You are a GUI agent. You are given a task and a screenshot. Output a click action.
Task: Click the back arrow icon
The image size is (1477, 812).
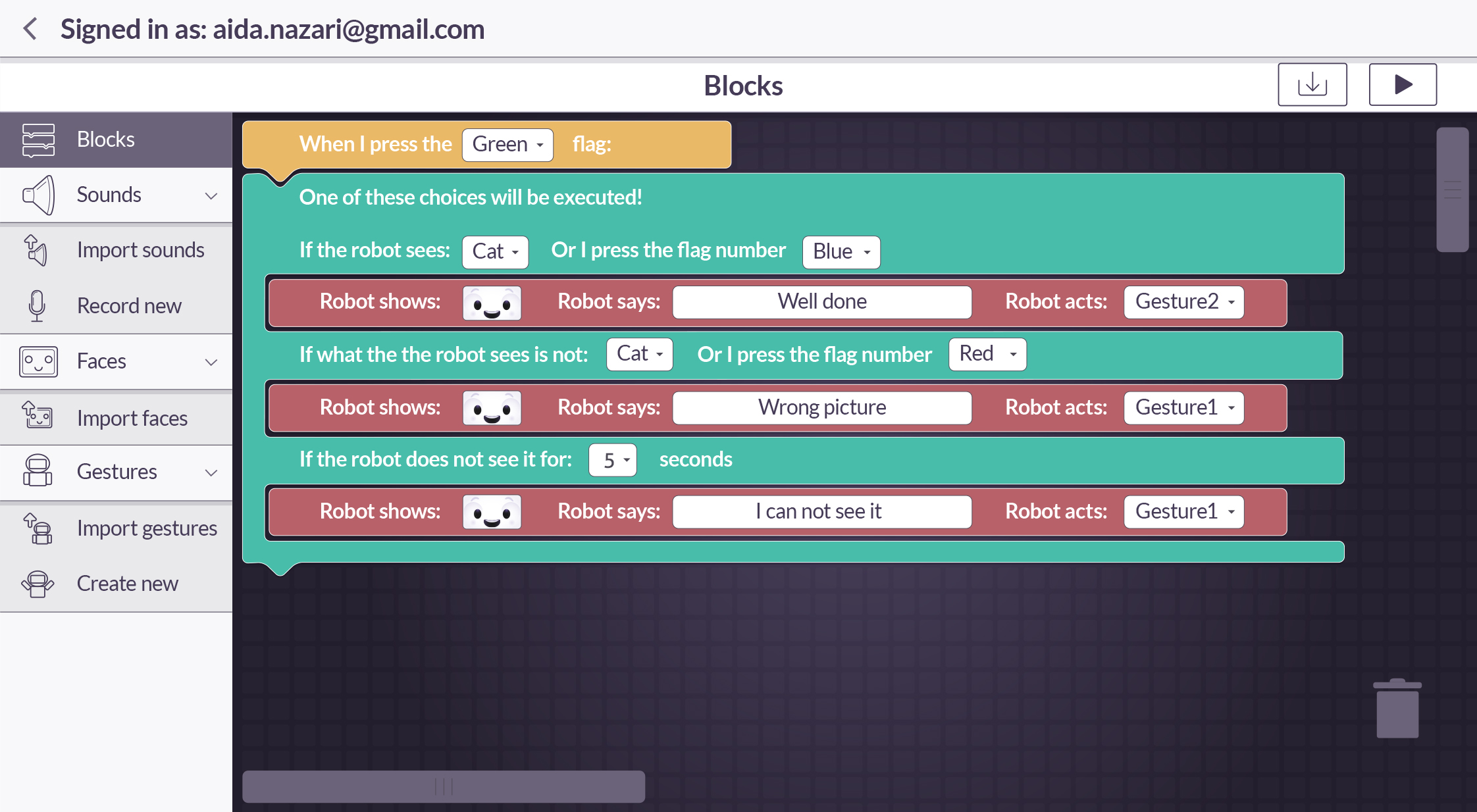point(30,29)
